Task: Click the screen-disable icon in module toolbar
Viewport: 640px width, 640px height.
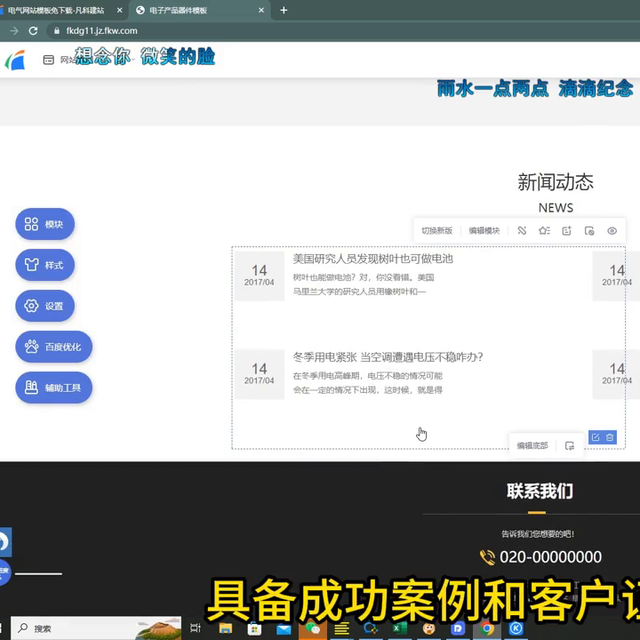Action: (x=589, y=231)
